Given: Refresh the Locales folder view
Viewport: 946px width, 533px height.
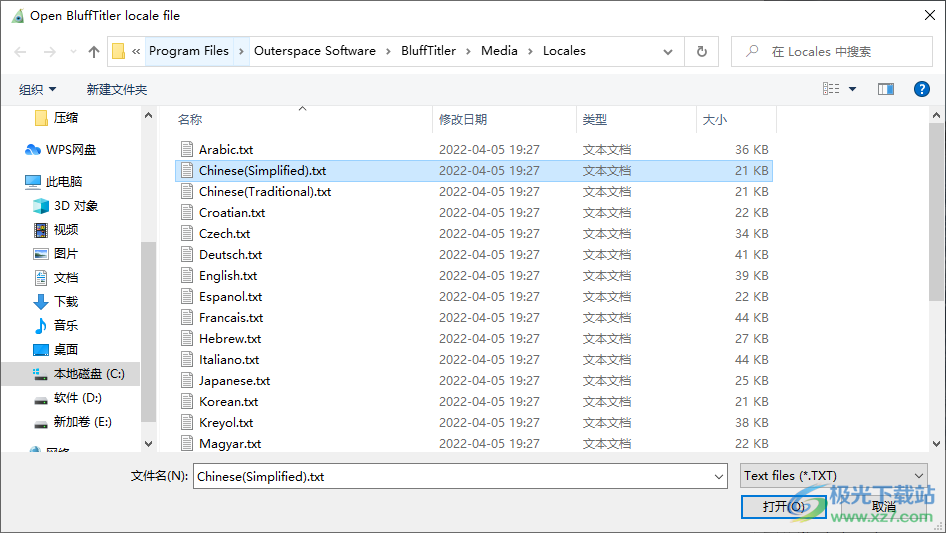Looking at the screenshot, I should point(702,52).
